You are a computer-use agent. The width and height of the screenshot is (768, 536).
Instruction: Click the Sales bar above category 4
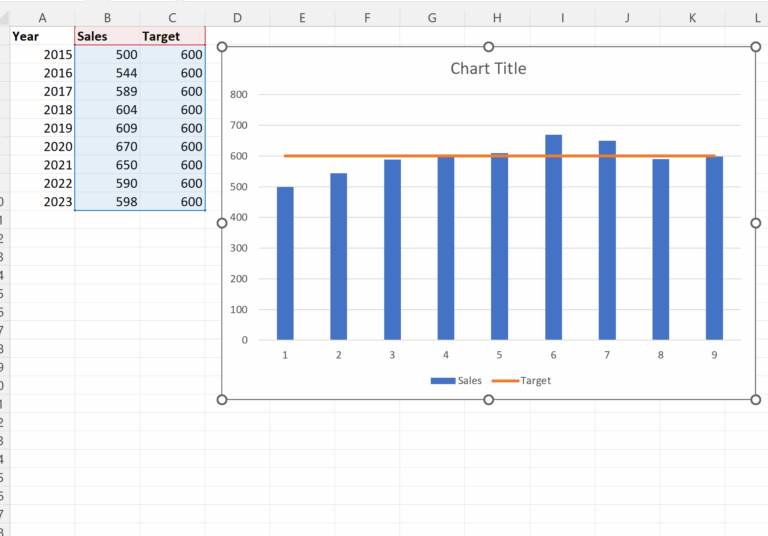coord(446,247)
